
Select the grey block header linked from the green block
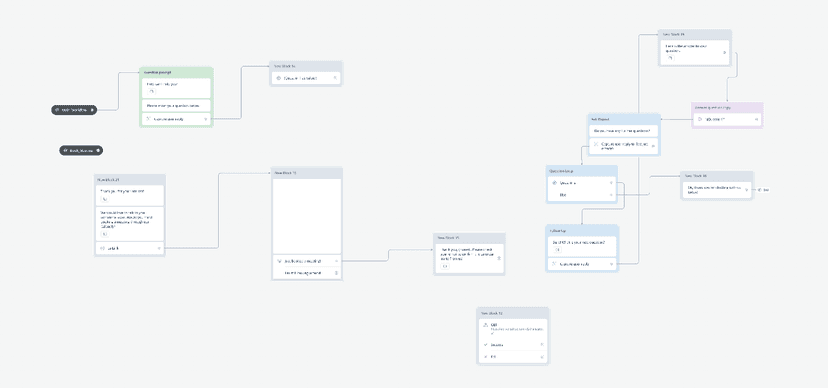pos(306,66)
